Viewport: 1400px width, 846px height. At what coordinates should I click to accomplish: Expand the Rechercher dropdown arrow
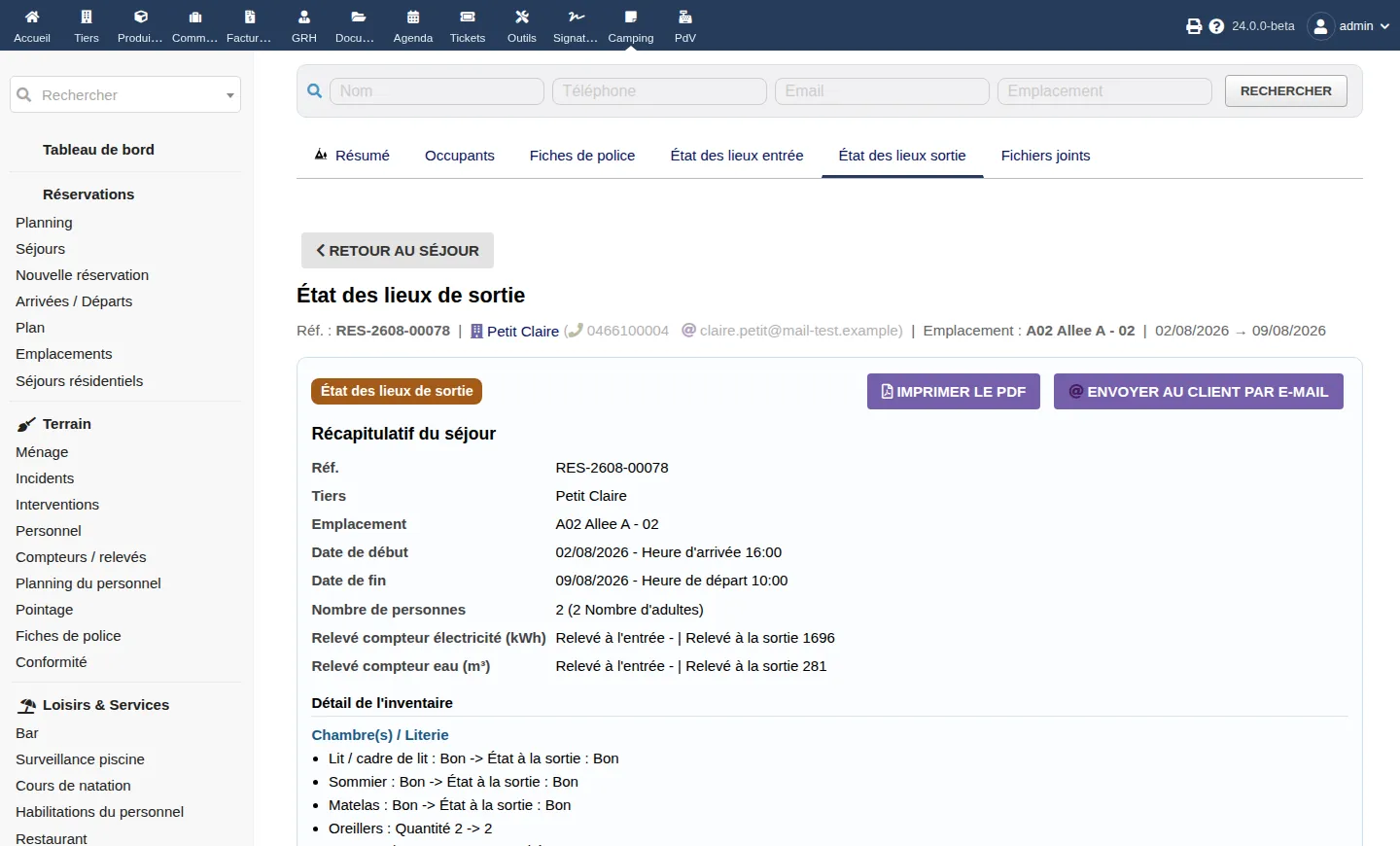point(230,95)
